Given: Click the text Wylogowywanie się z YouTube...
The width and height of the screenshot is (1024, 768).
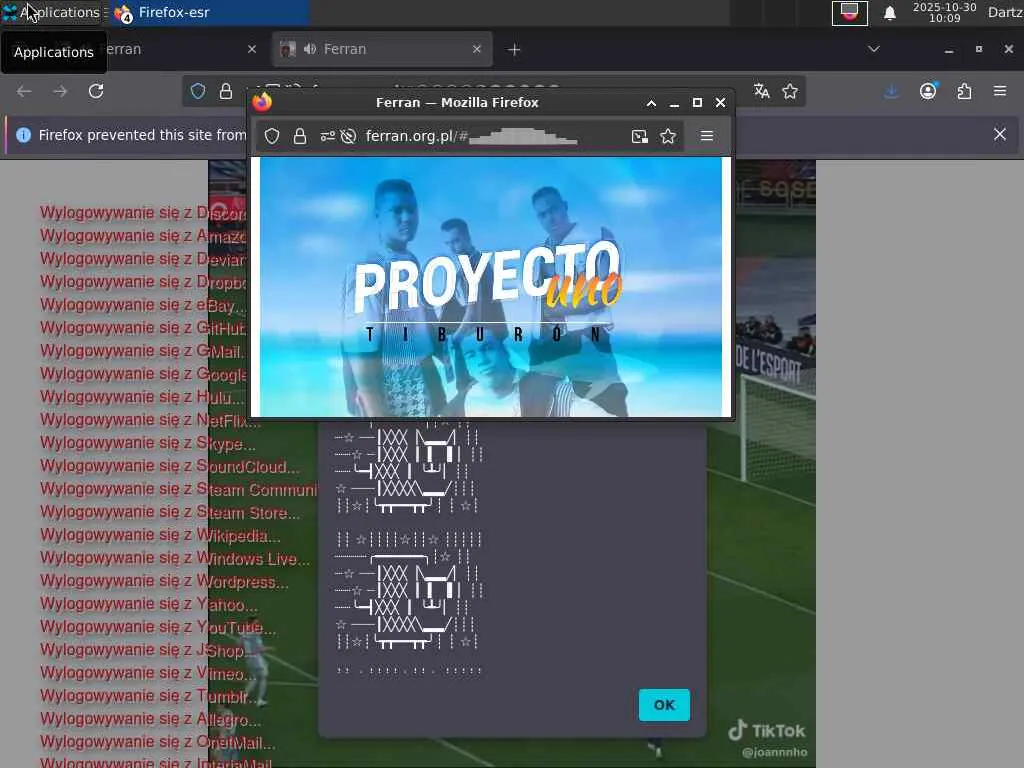Looking at the screenshot, I should tap(158, 627).
